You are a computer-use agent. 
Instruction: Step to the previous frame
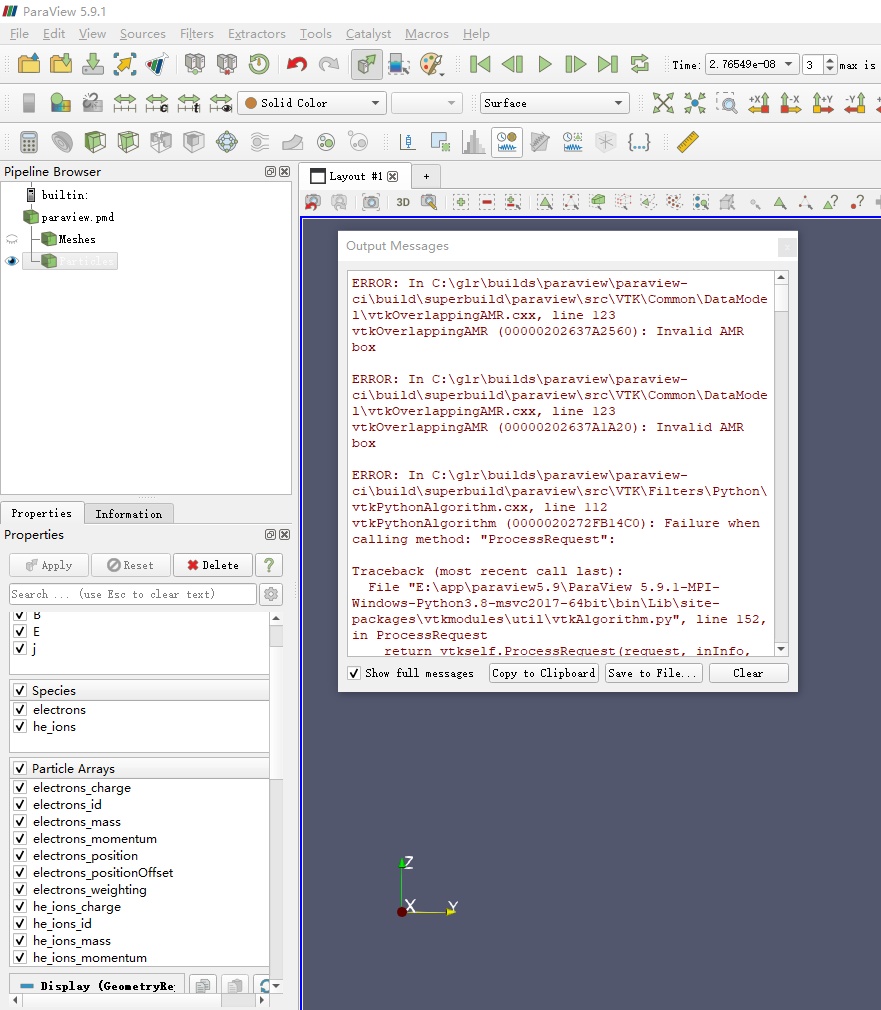[x=512, y=64]
